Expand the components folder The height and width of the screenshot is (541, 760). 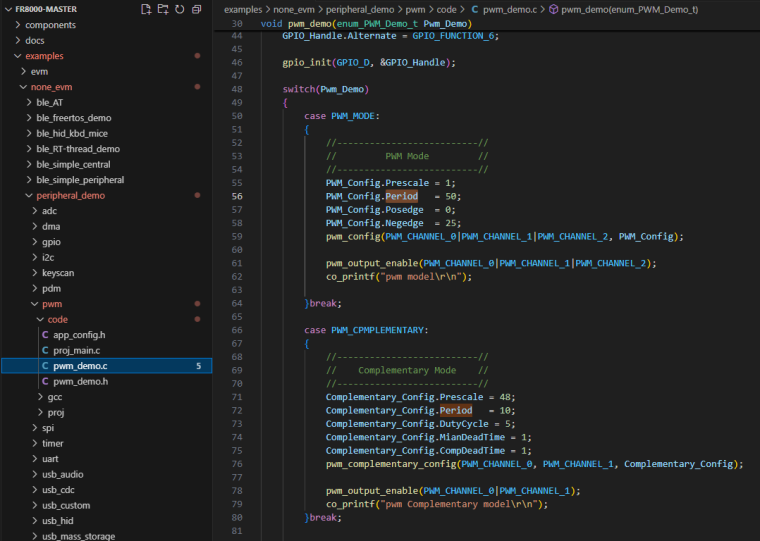click(49, 25)
